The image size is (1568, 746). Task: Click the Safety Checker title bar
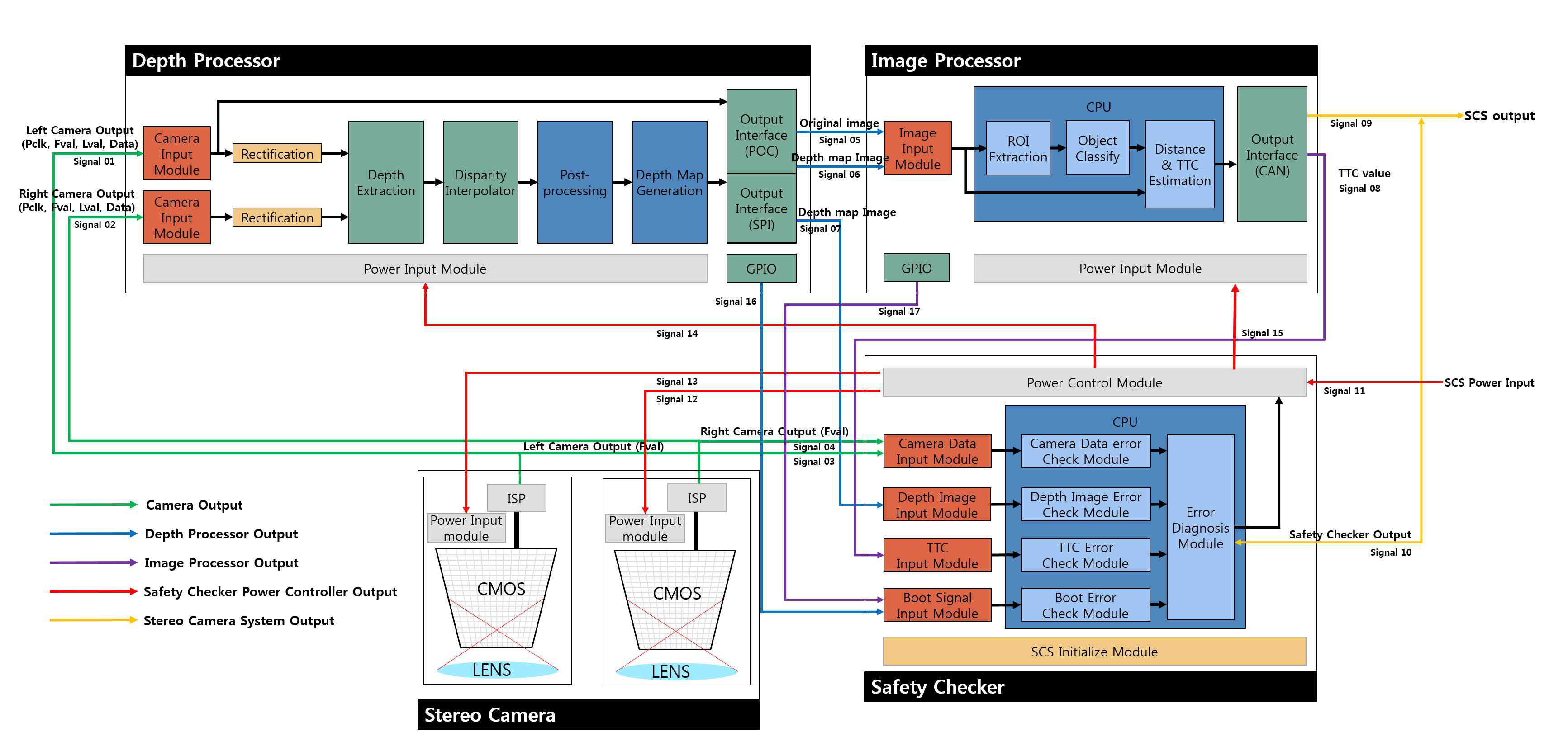pos(1090,686)
